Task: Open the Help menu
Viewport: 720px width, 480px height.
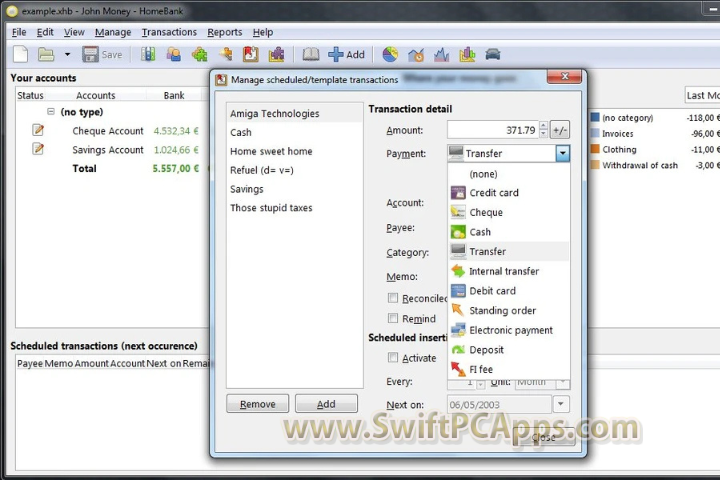Action: click(263, 32)
